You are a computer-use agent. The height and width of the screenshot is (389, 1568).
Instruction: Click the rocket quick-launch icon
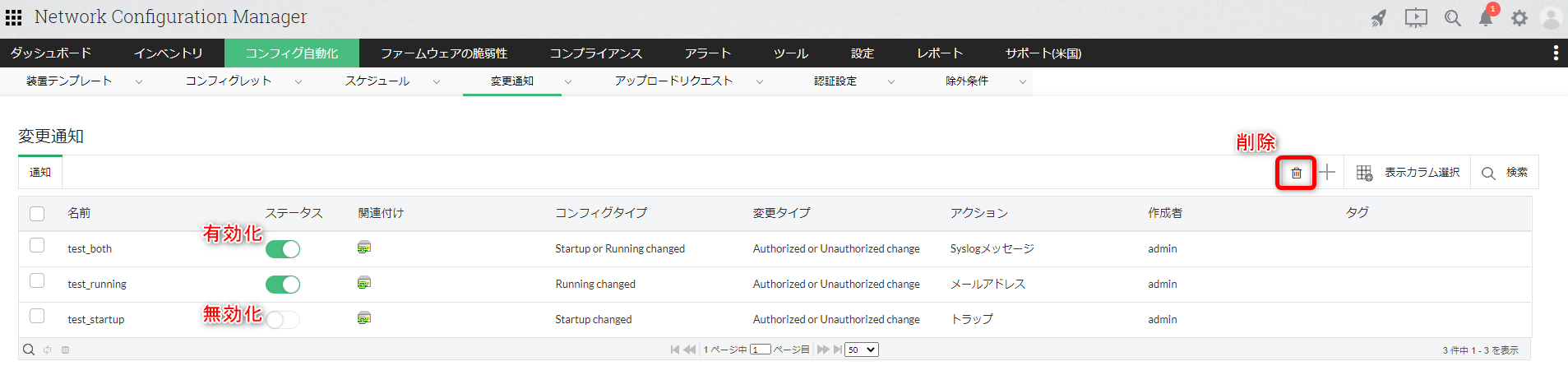point(1379,18)
